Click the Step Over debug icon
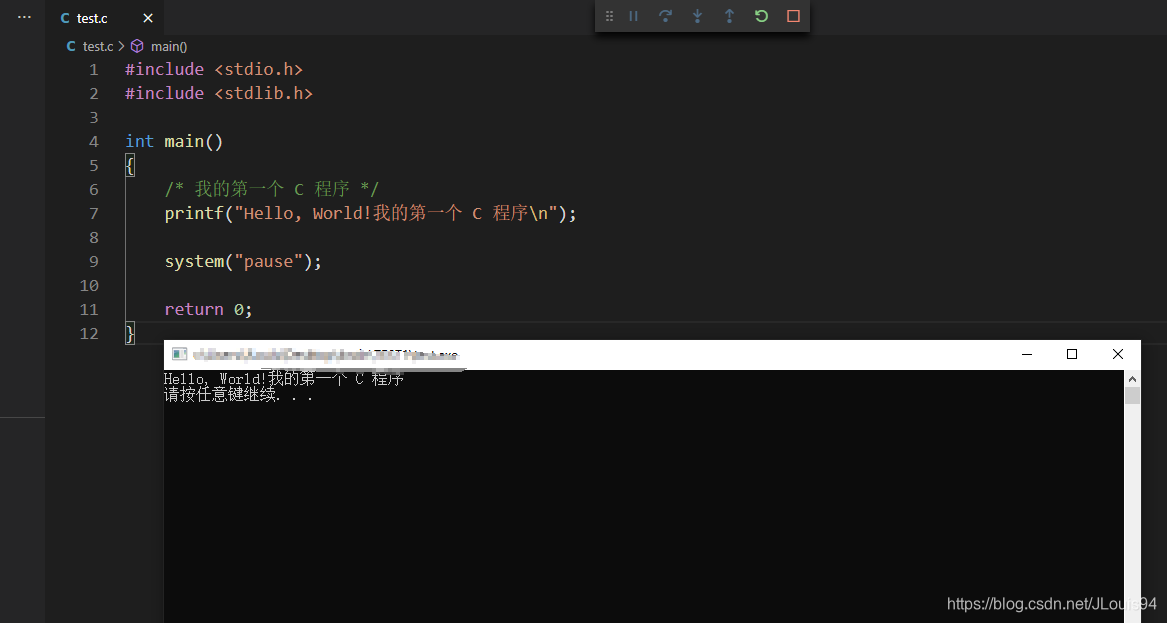The image size is (1167, 623). pos(665,16)
